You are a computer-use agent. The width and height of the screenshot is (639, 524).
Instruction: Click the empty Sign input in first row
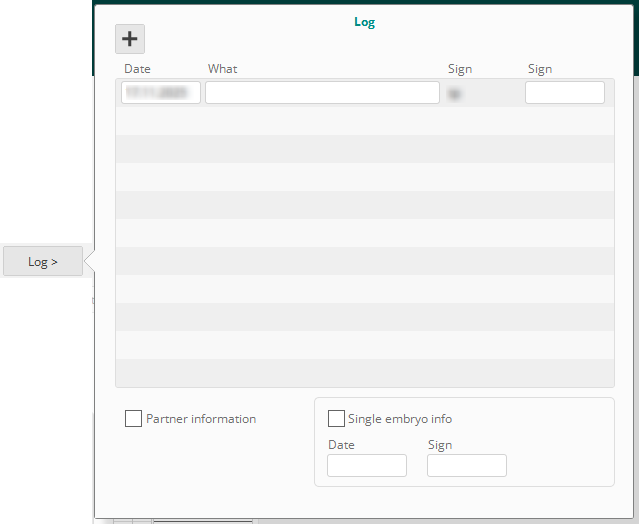tap(564, 93)
